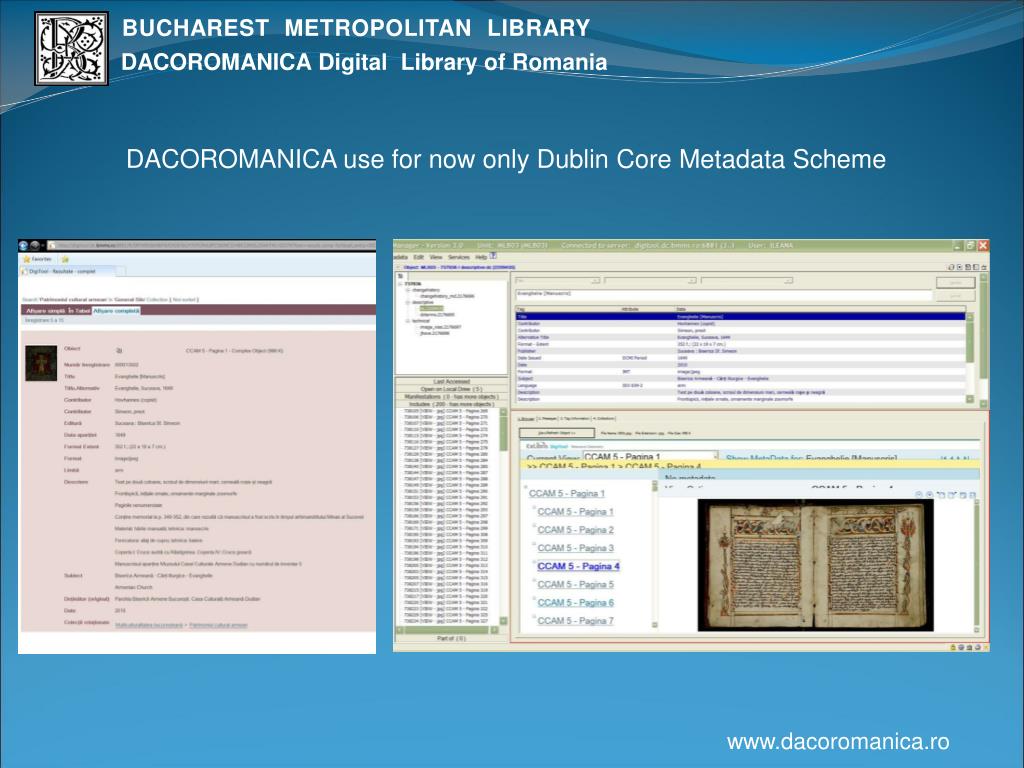
Task: Click the Favorites star icon in browser
Action: pyautogui.click(x=27, y=259)
